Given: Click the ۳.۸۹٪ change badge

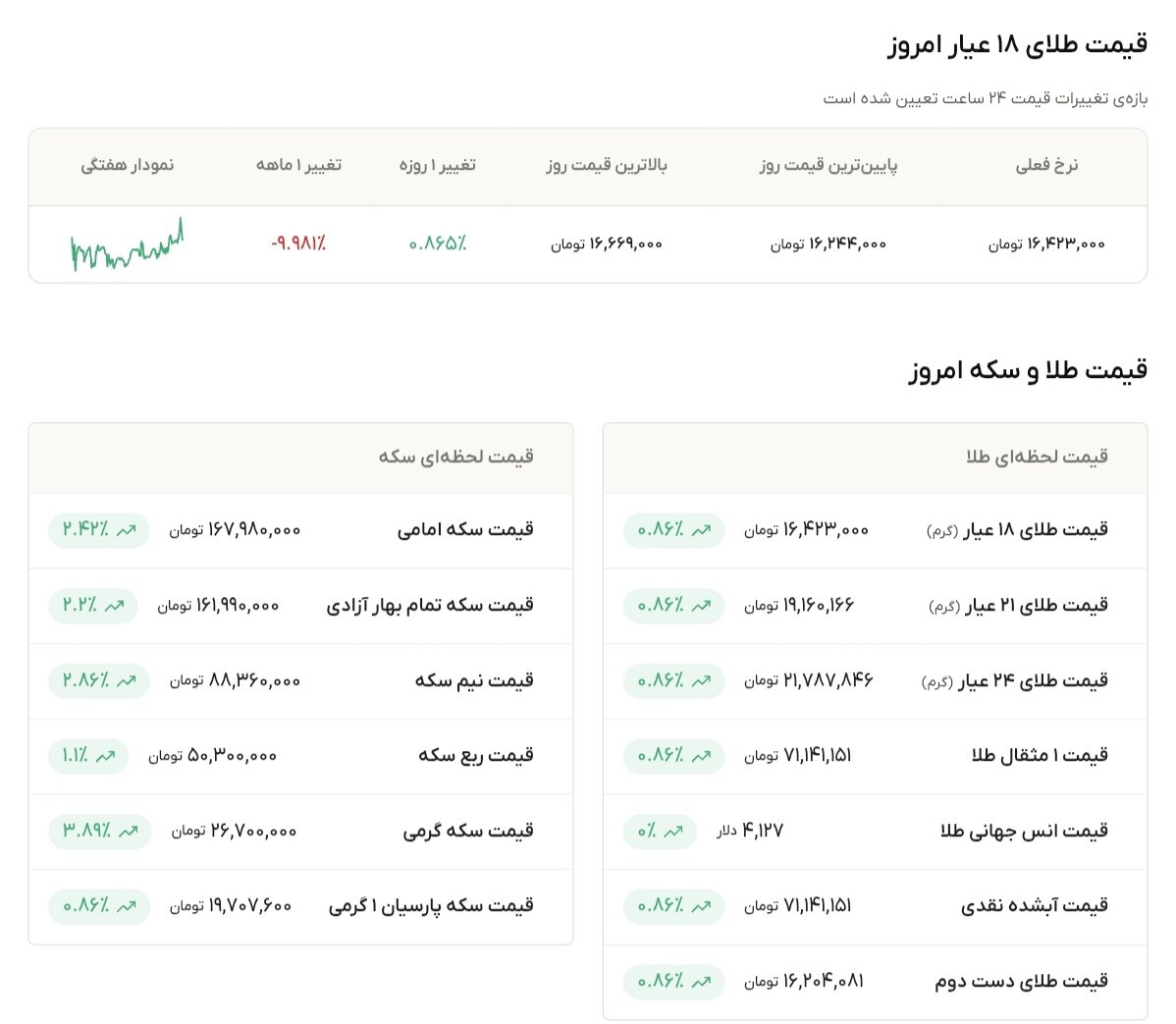Looking at the screenshot, I should coord(100,832).
